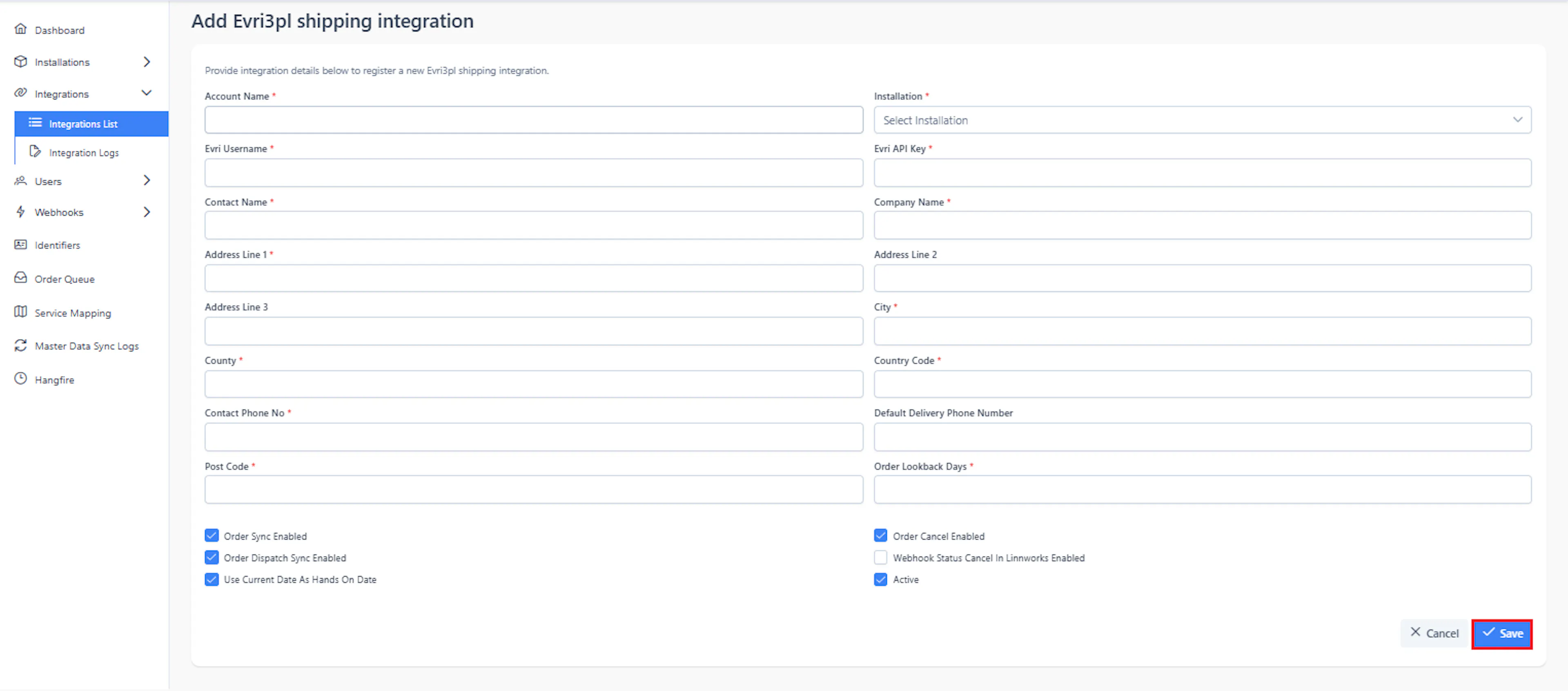Click the Address Line 1 input
Screen dimensions: 1568x691
pyautogui.click(x=534, y=278)
